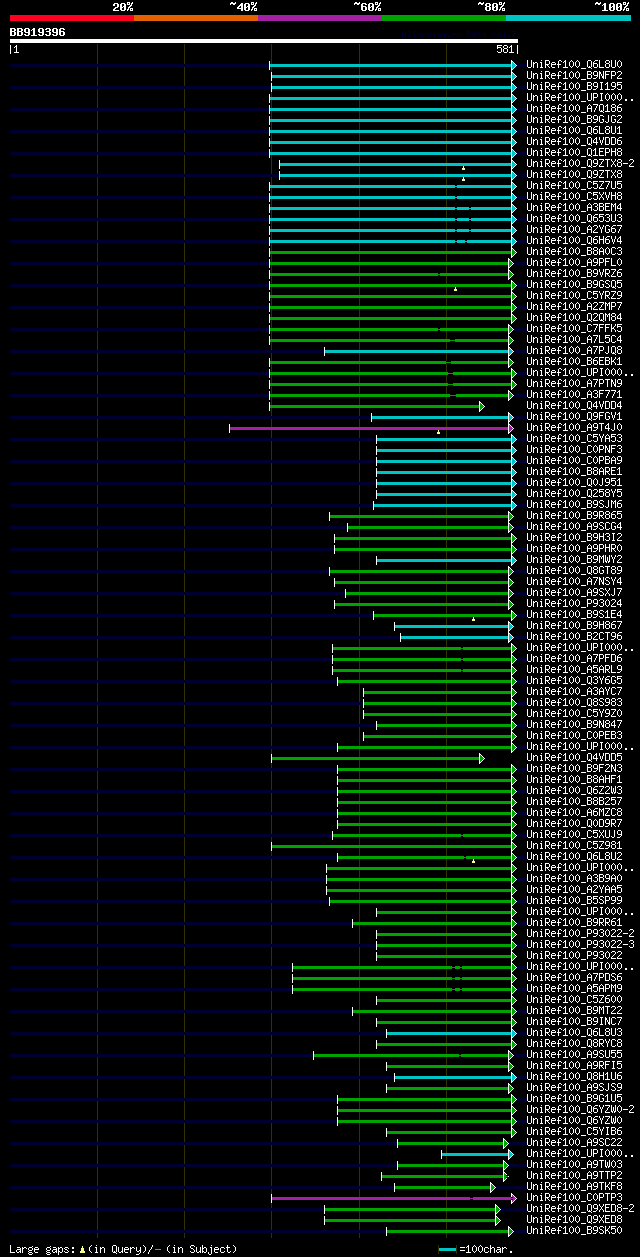Open hit UniRef100_B9NFP2
The height and width of the screenshot is (1257, 640).
(x=574, y=76)
